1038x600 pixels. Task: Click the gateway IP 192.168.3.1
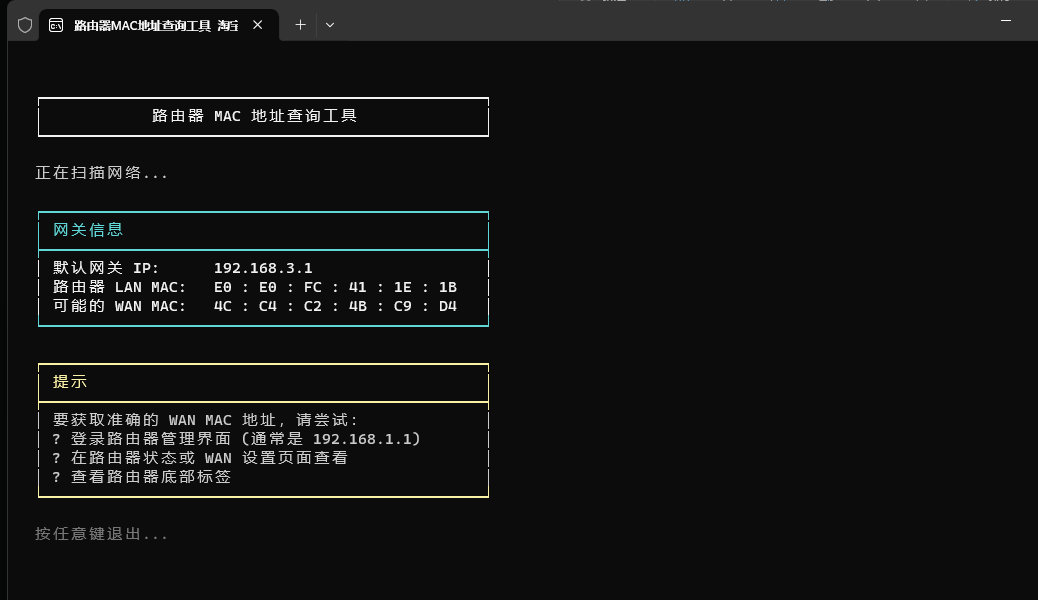[x=263, y=268]
